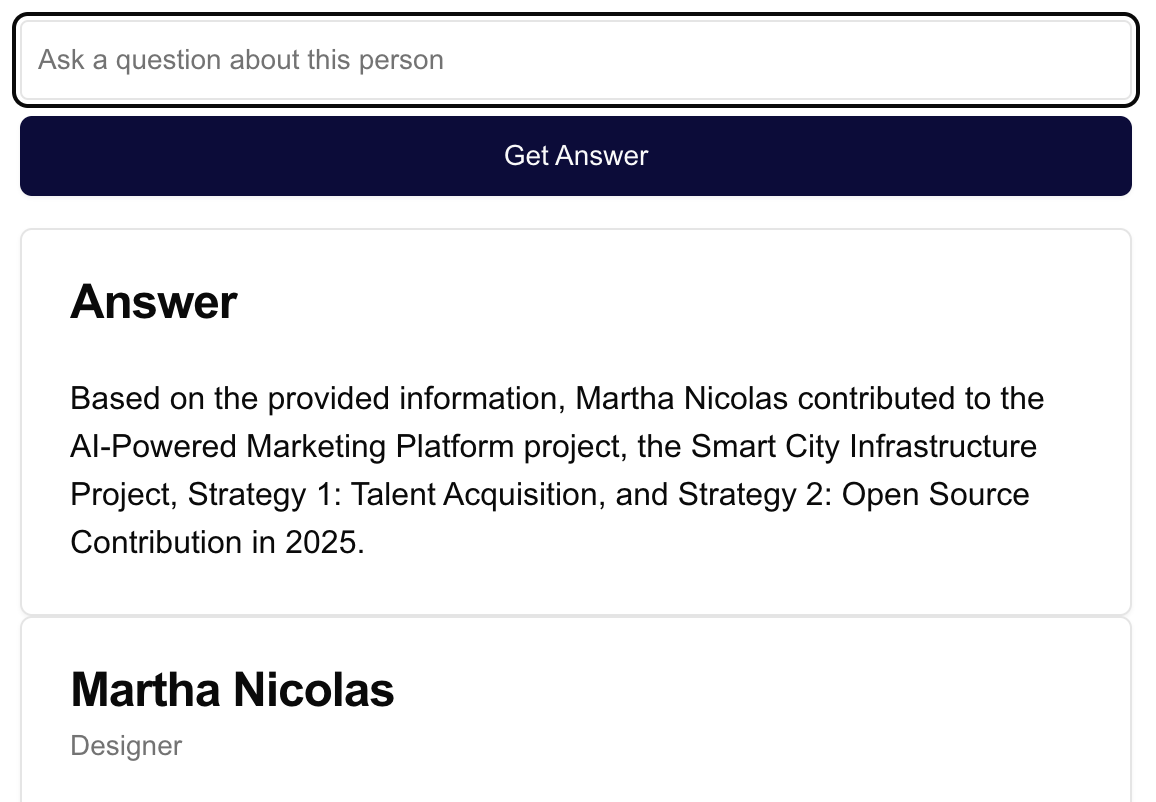Click 'AI-Powered Marketing Platform' in the answer
1156x802 pixels.
coord(292,447)
